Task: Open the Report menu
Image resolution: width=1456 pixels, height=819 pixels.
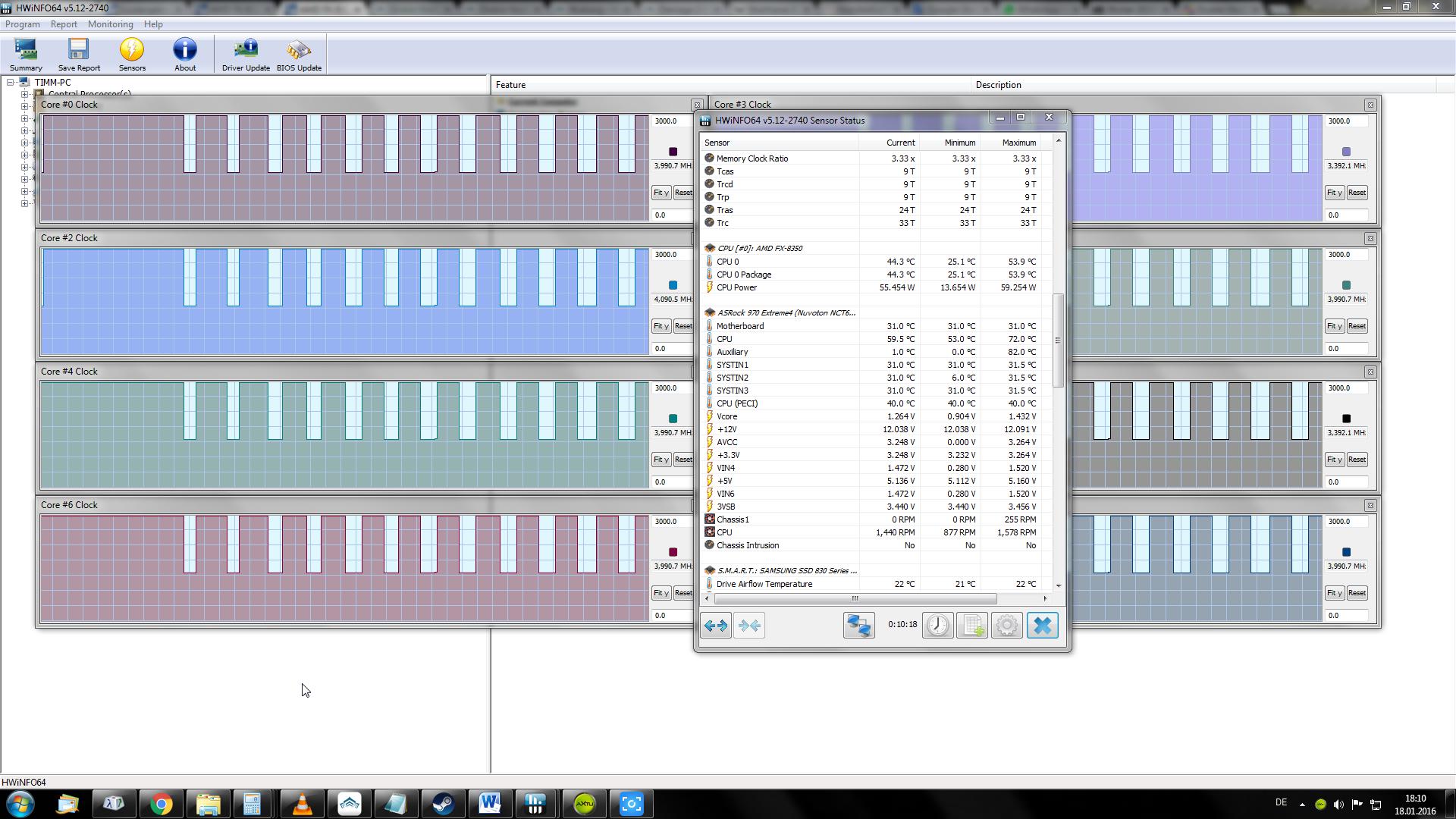Action: [x=64, y=24]
